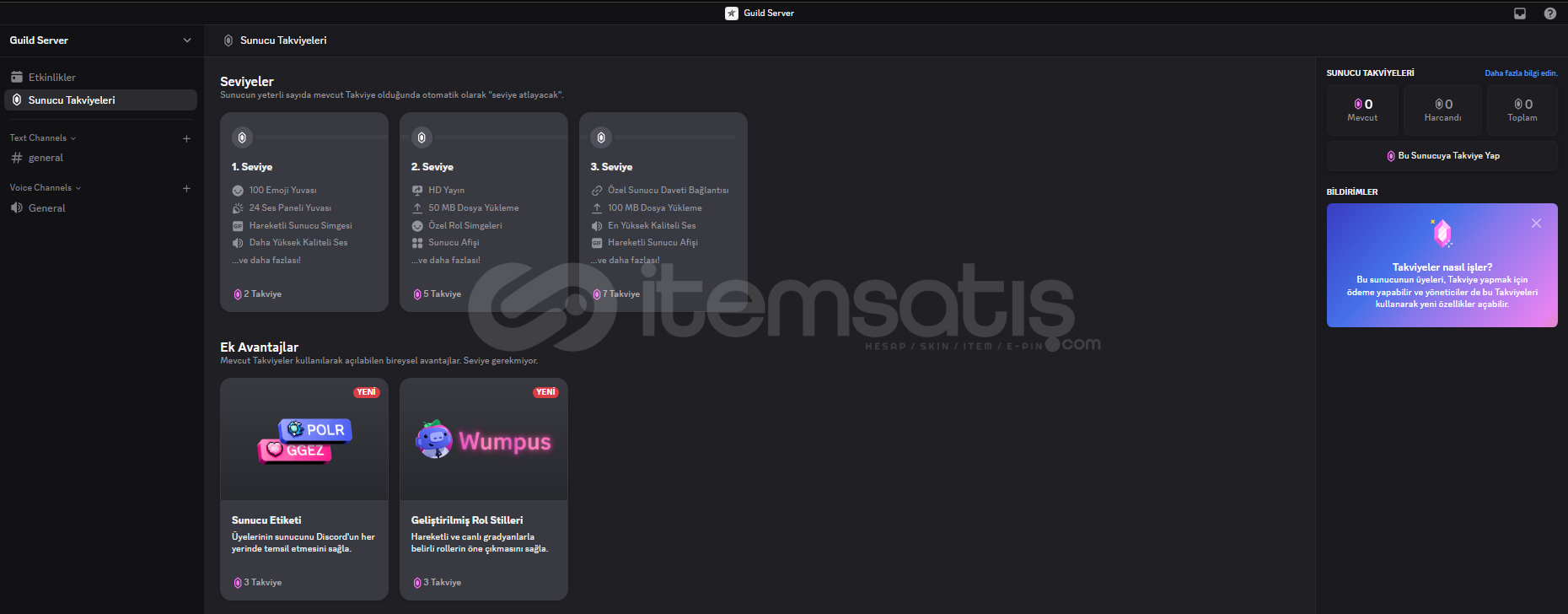This screenshot has height=614, width=1568.
Task: Click the Daha Yüksek Kaliteli Ses icon
Action: click(238, 243)
